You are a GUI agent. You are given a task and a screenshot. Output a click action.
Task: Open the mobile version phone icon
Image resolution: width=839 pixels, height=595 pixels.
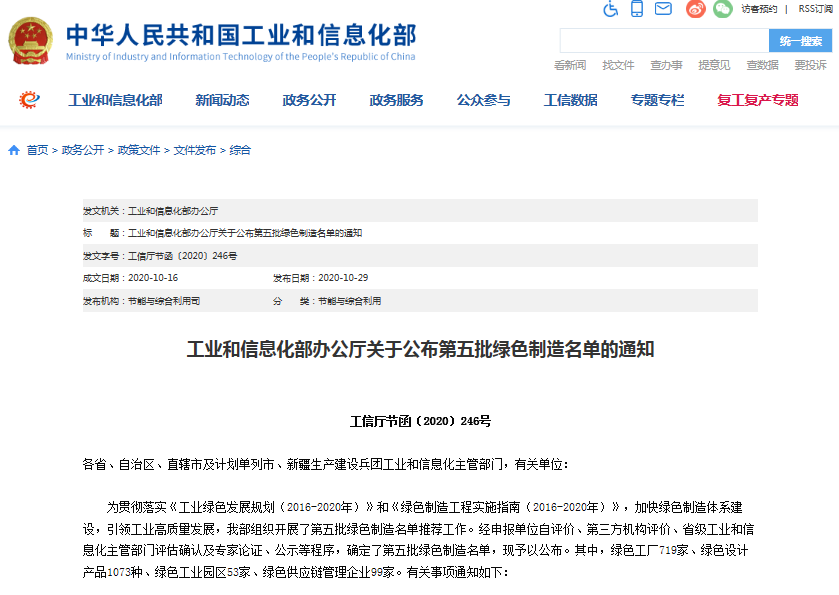[637, 9]
